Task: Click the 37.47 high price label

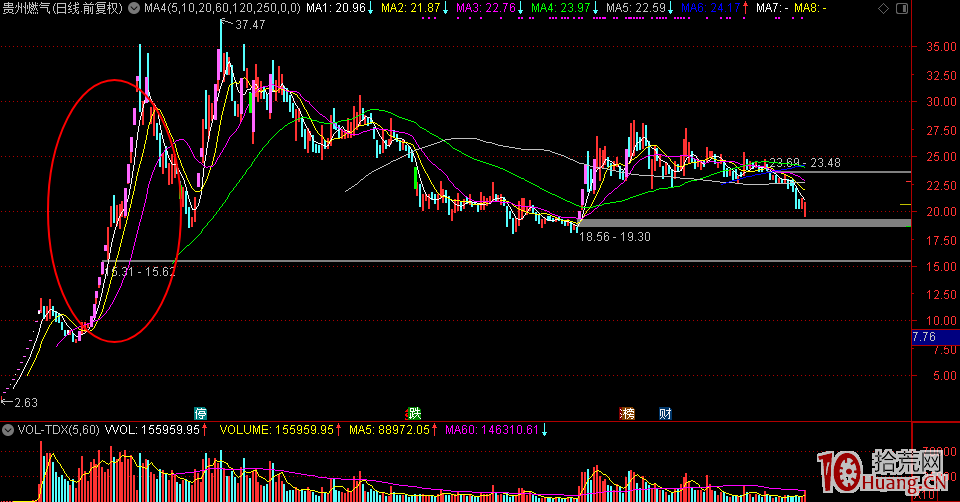Action: coord(250,25)
